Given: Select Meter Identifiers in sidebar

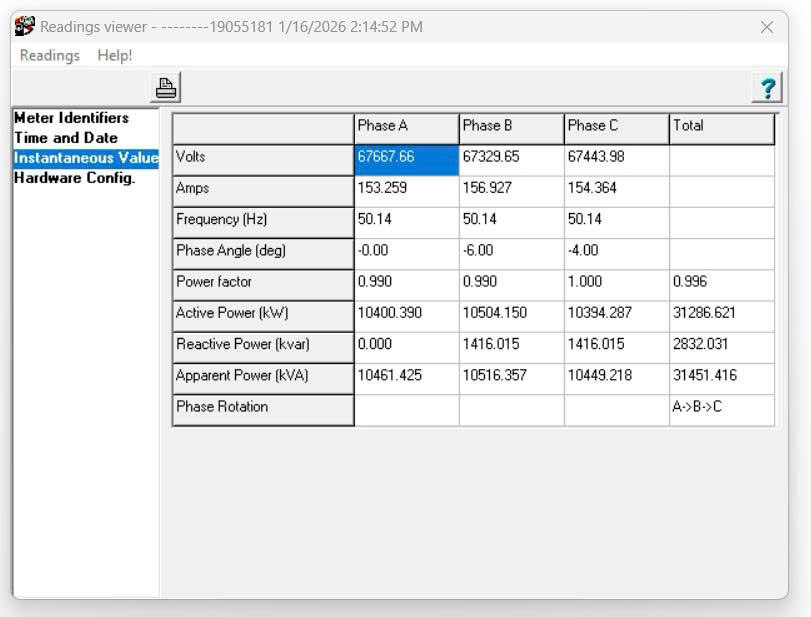Looking at the screenshot, I should (x=71, y=118).
